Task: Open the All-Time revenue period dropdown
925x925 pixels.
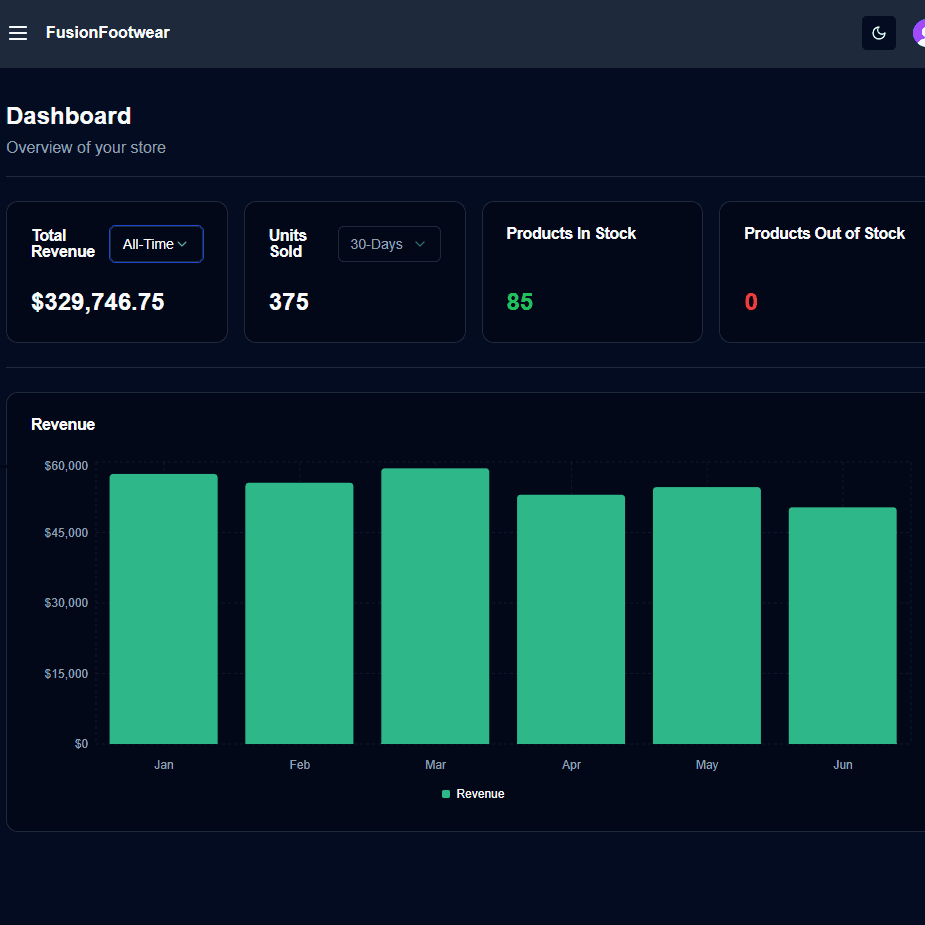Action: (x=156, y=244)
